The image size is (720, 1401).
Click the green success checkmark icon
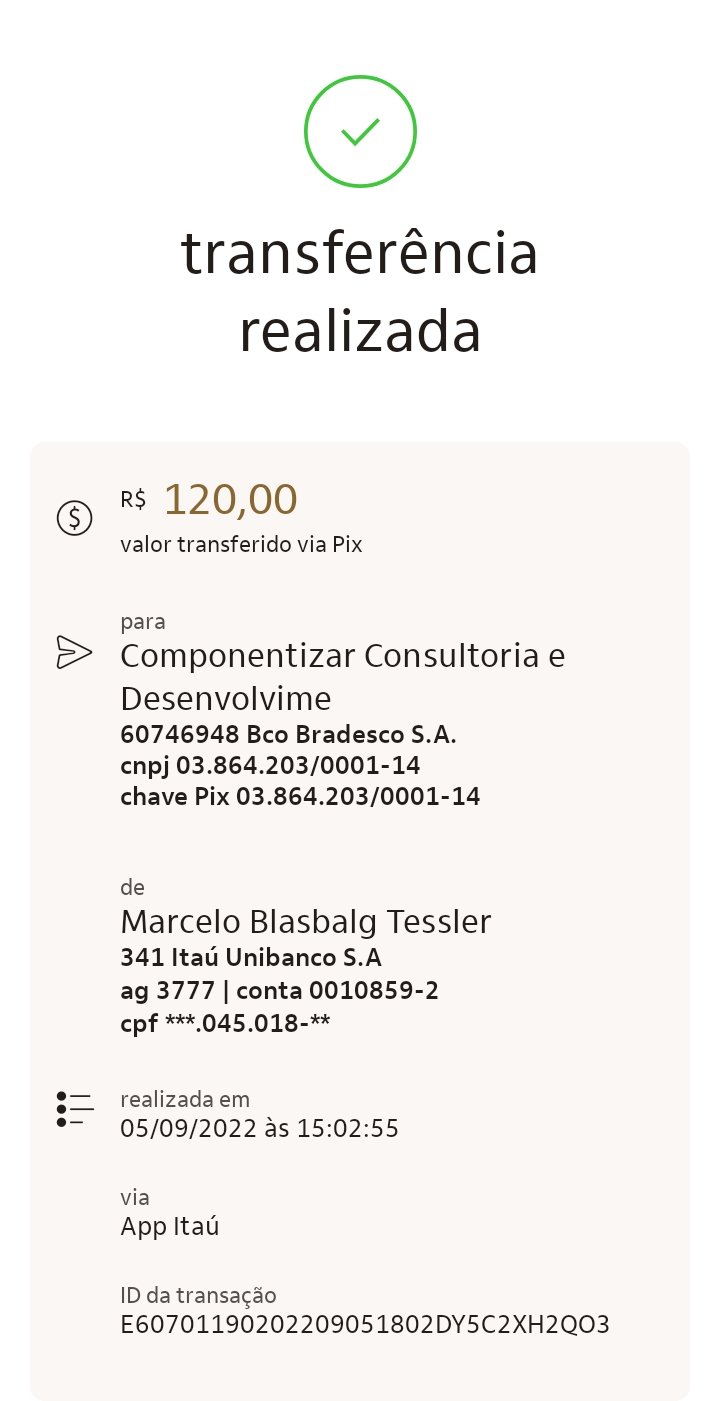360,131
